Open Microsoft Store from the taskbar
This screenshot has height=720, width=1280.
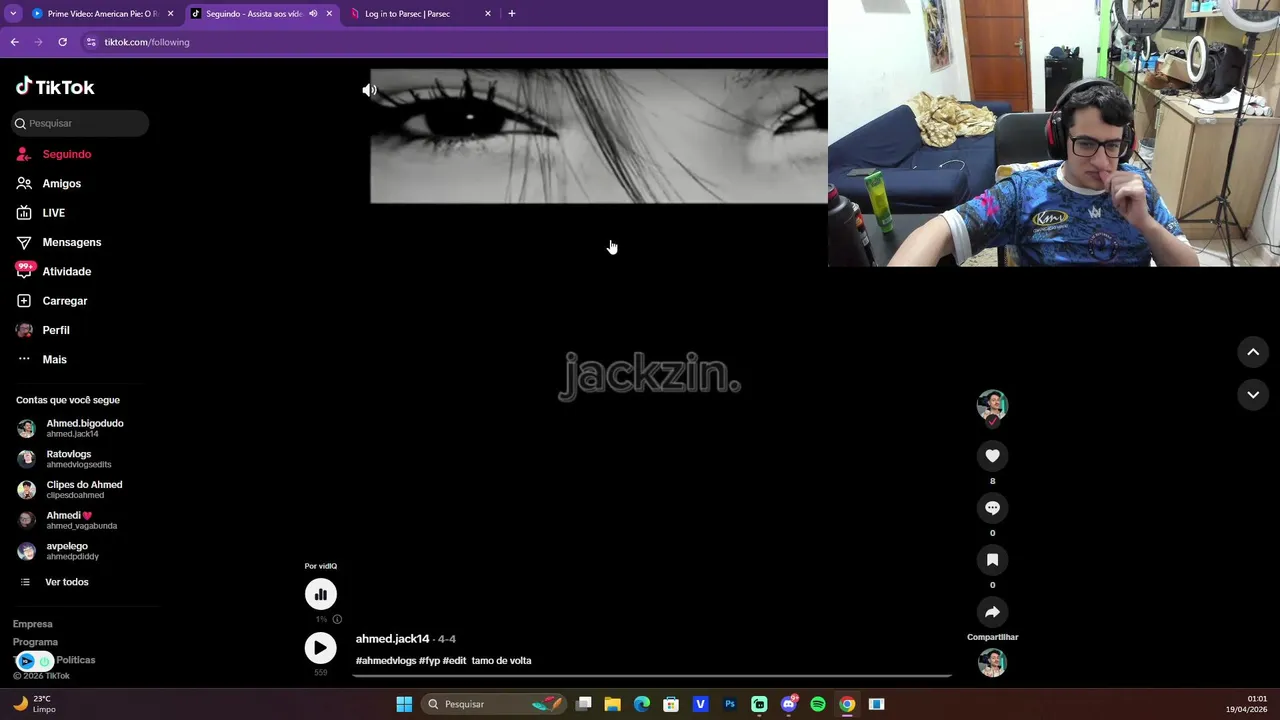coord(671,704)
